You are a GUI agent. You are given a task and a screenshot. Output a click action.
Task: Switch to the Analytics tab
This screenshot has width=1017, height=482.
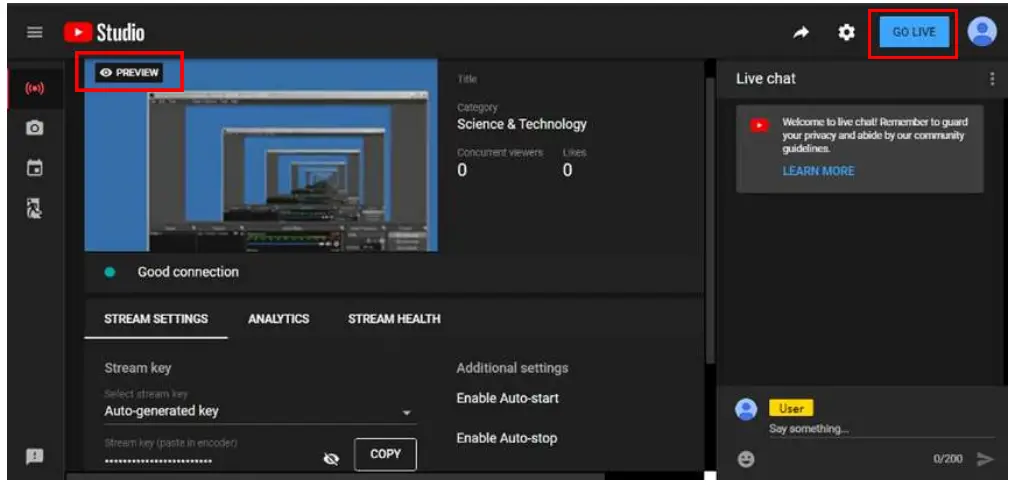click(x=278, y=319)
